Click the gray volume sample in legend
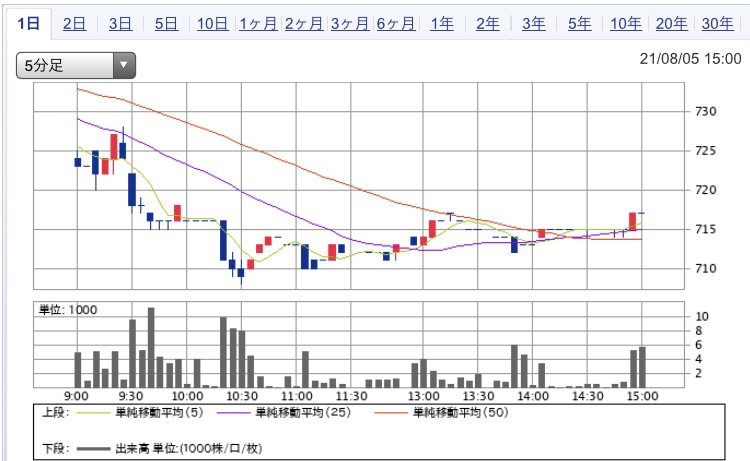This screenshot has height=461, width=750. coord(93,449)
